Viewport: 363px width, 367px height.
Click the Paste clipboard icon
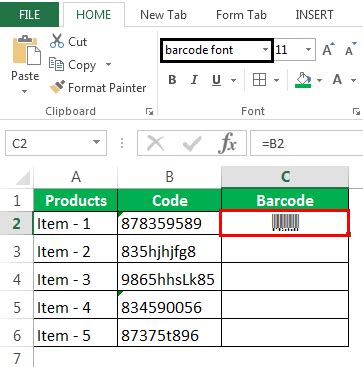[26, 50]
